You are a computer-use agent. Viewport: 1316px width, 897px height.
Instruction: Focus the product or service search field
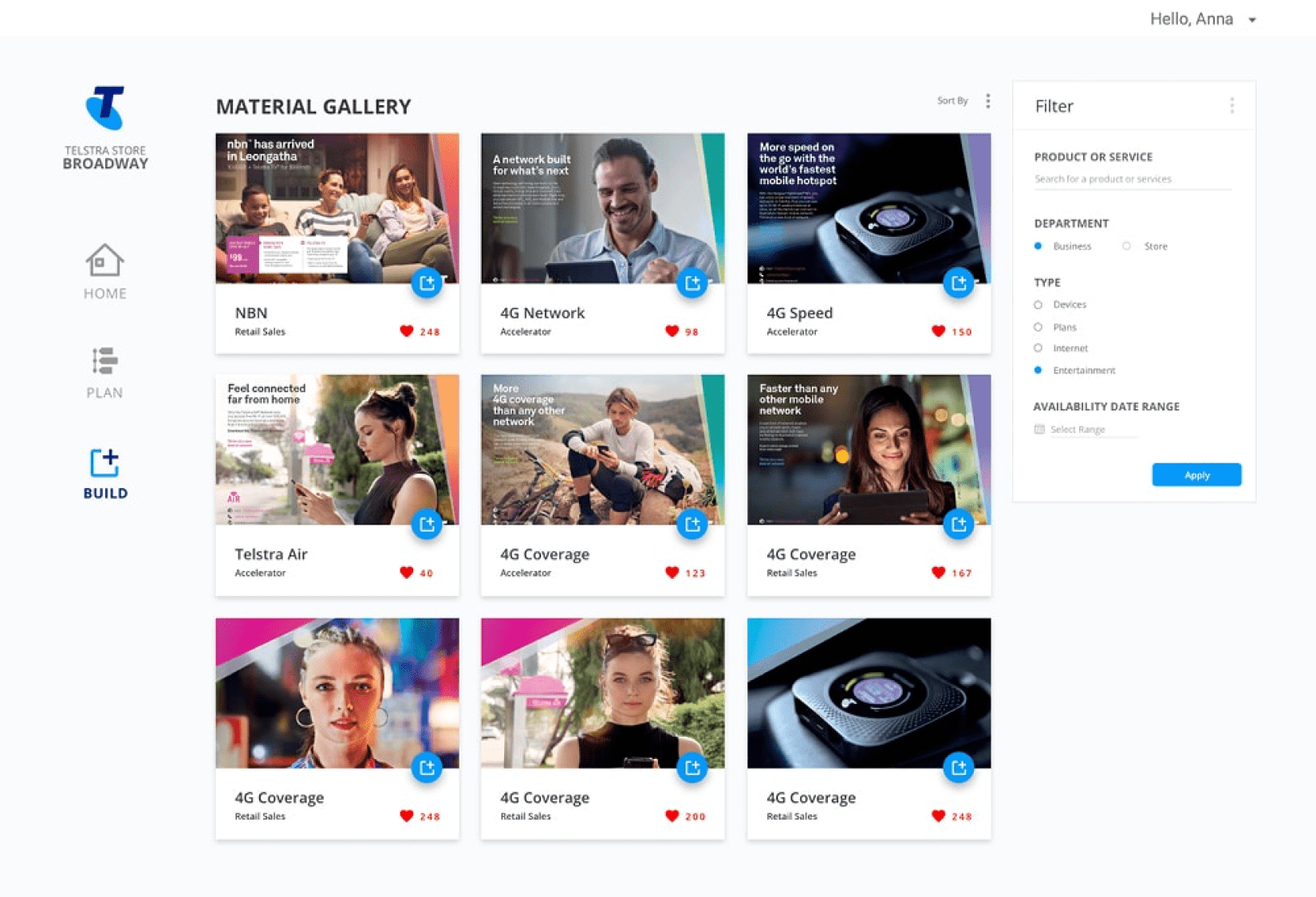click(1131, 179)
